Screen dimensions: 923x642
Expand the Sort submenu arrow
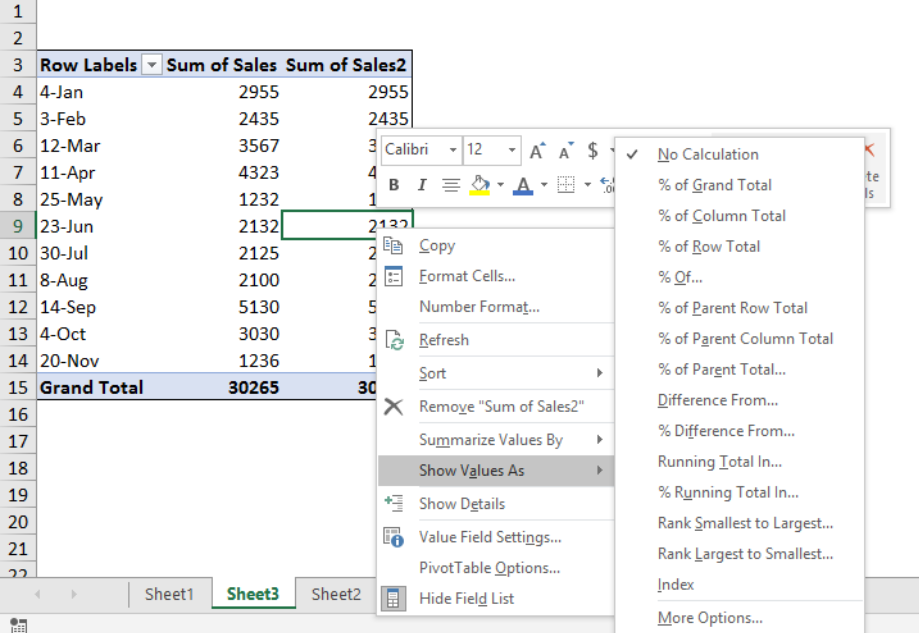(599, 373)
